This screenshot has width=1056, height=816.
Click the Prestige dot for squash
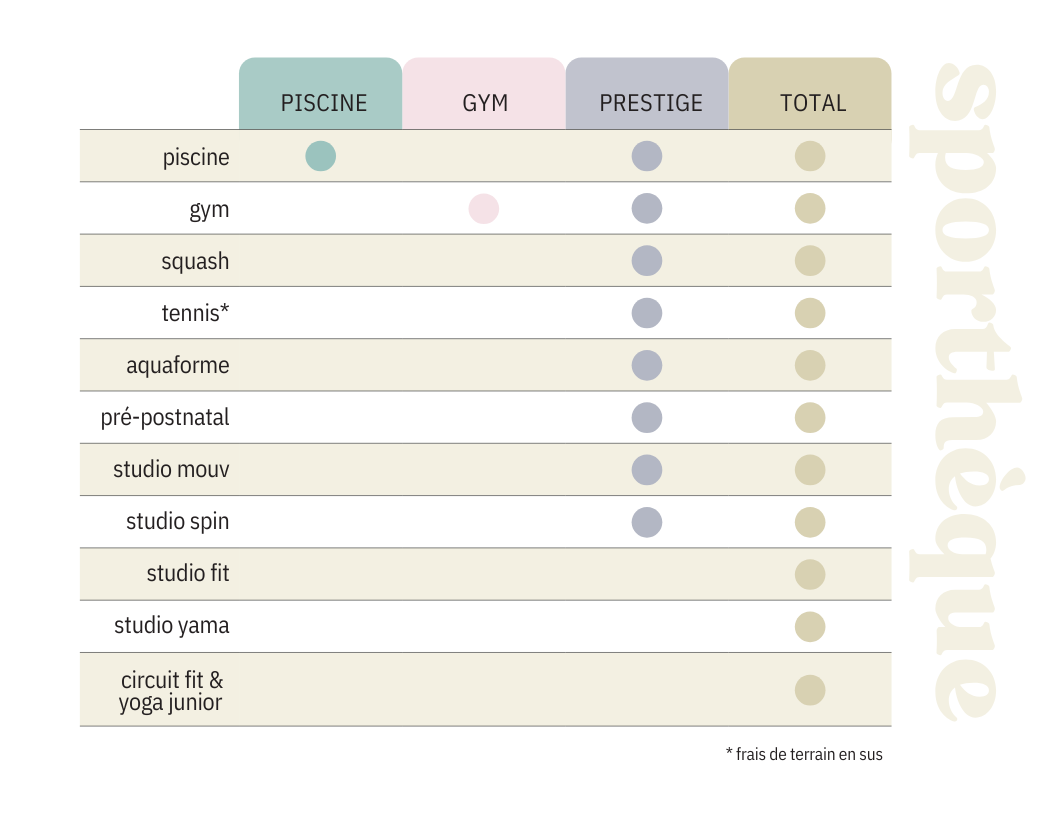[x=647, y=261]
